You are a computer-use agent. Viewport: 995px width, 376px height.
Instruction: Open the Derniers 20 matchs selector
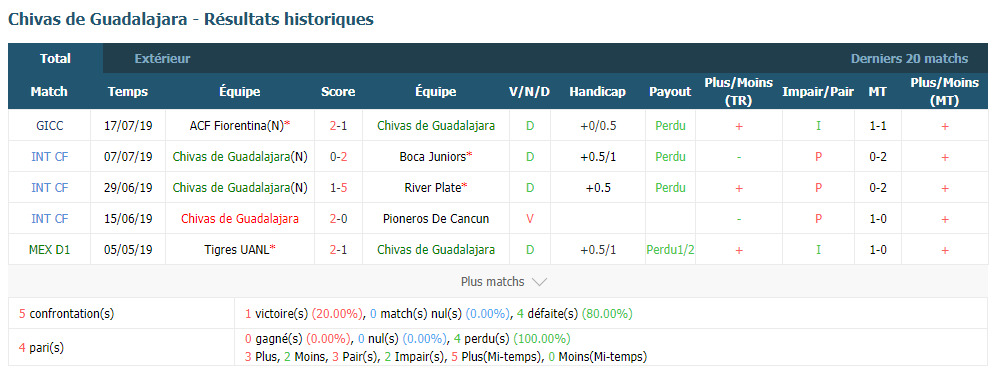[x=909, y=59]
